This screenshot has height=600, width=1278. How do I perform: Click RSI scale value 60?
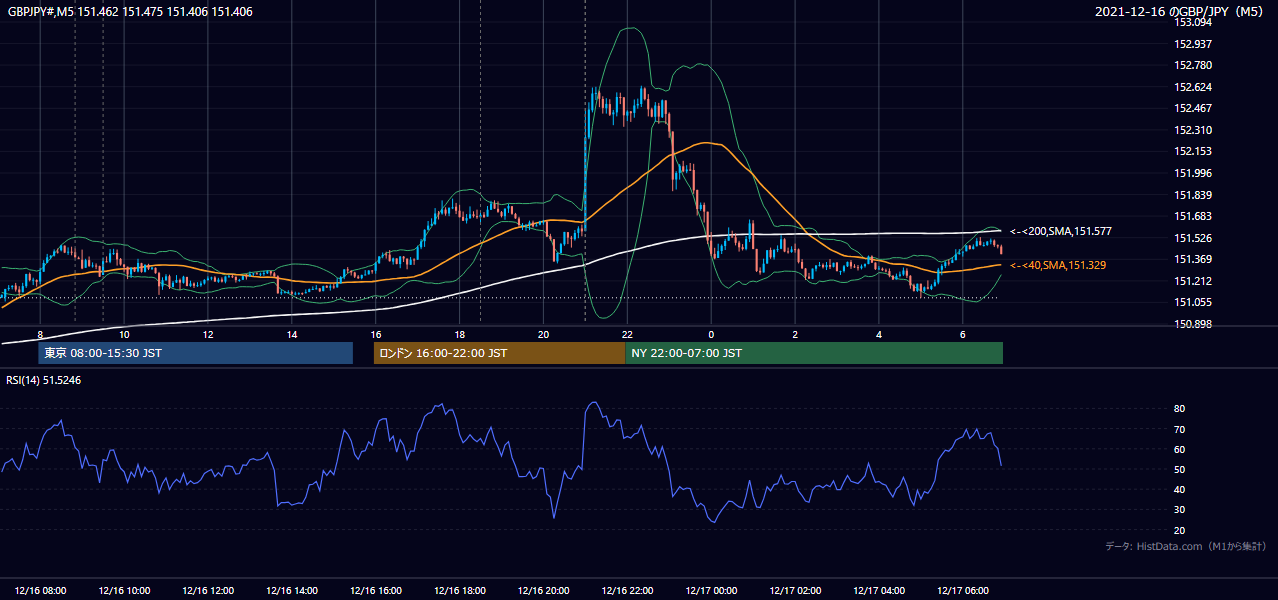1180,449
